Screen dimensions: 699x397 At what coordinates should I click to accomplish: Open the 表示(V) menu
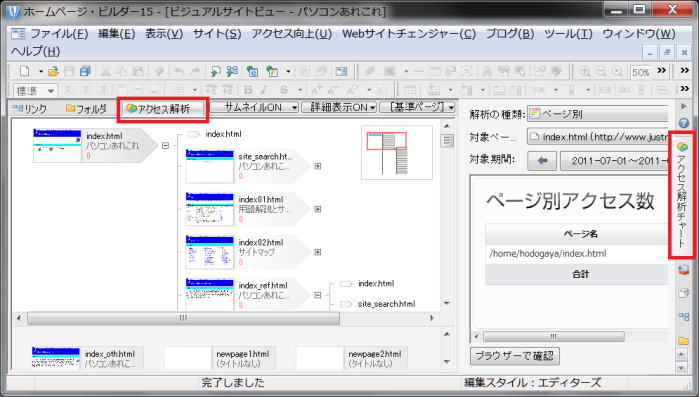coord(164,34)
